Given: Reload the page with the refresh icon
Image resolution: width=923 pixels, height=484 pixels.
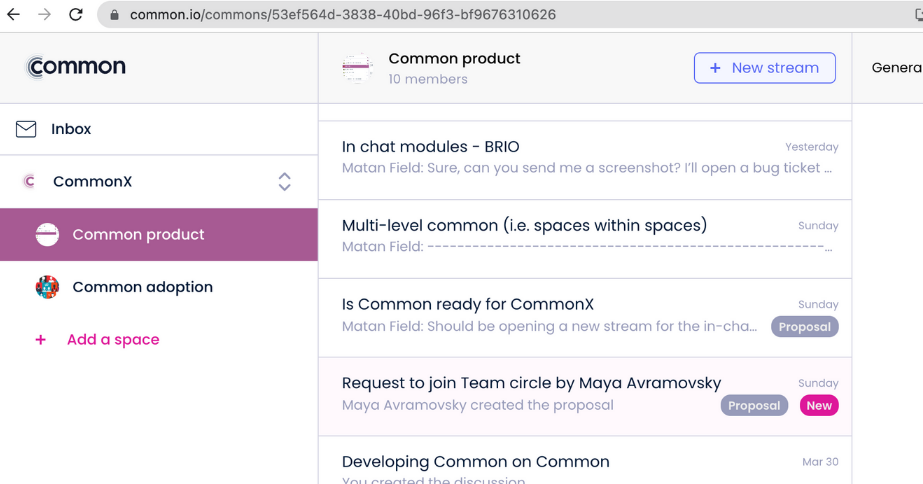Looking at the screenshot, I should [x=76, y=14].
